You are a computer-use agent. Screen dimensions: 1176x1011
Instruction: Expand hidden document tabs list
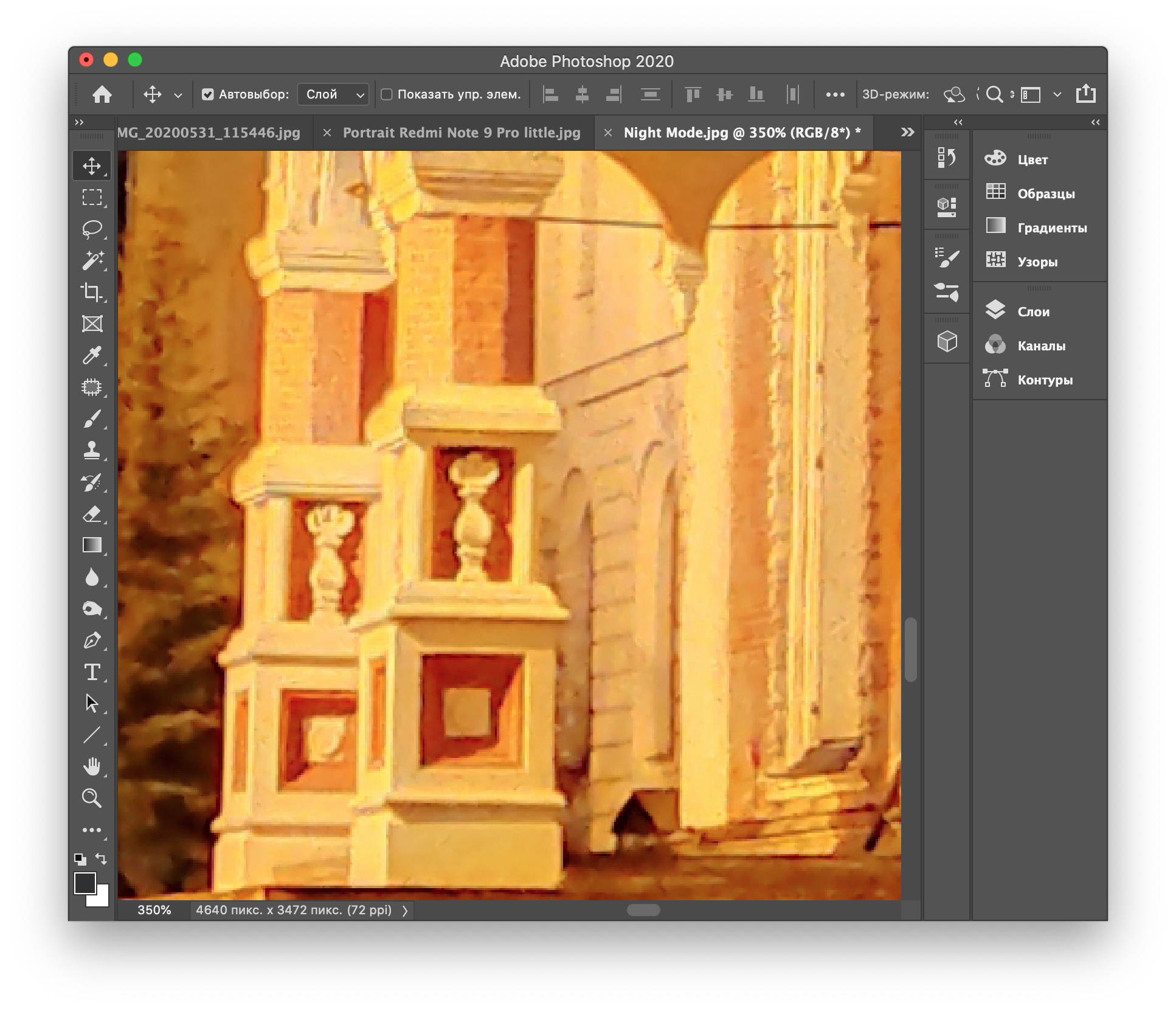907,132
